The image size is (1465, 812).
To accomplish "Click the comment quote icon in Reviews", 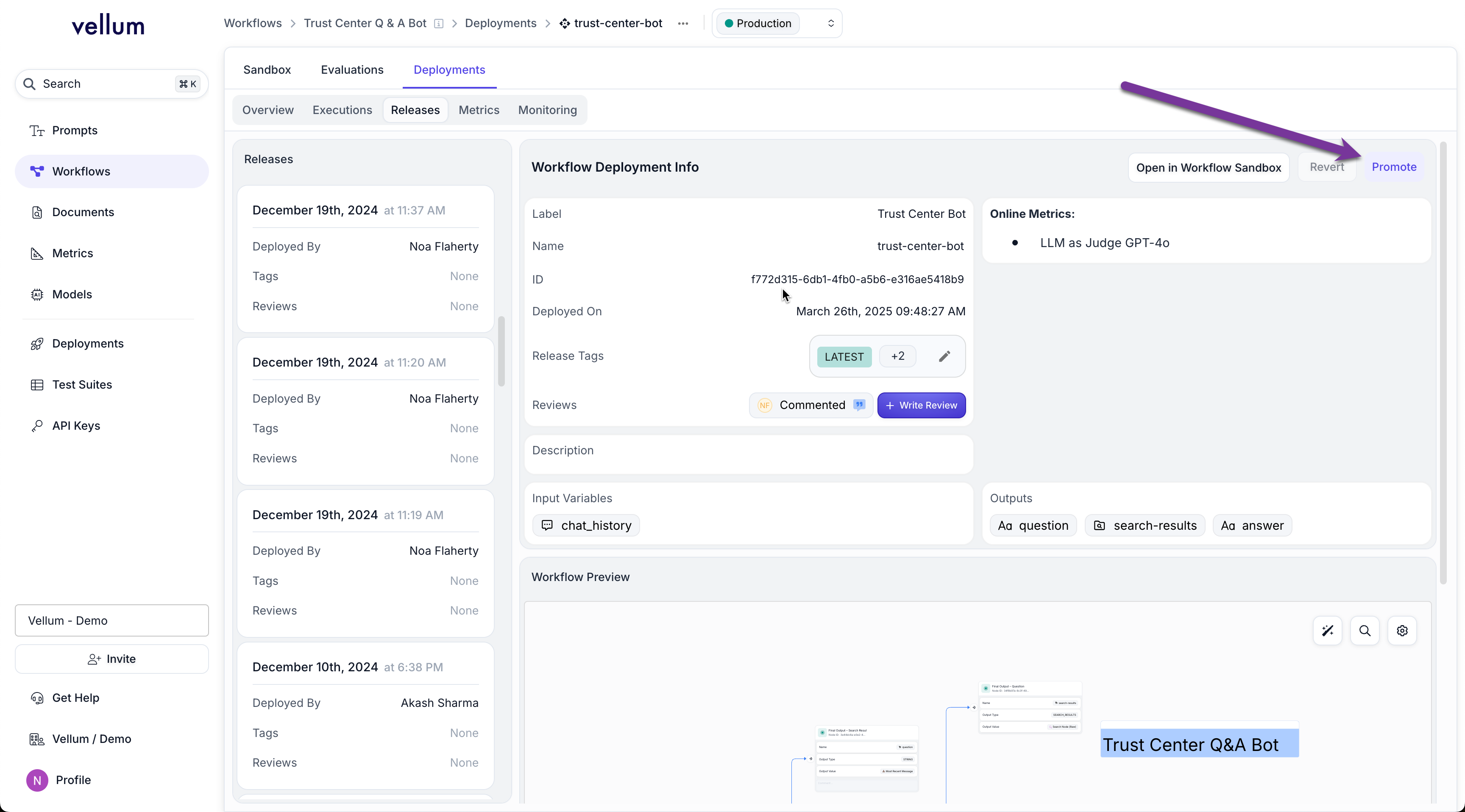I will tap(859, 405).
